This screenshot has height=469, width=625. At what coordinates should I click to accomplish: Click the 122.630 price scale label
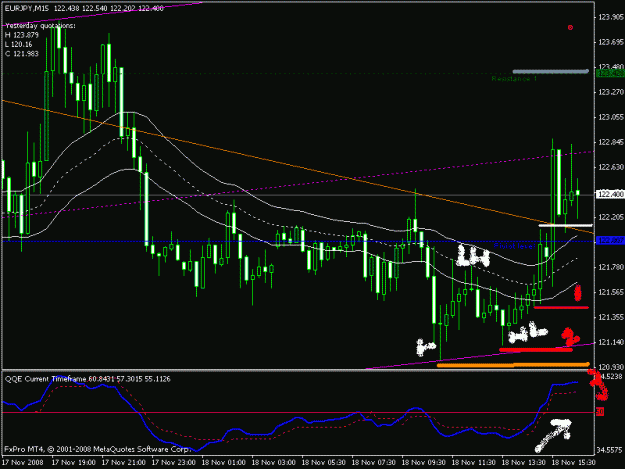click(611, 167)
